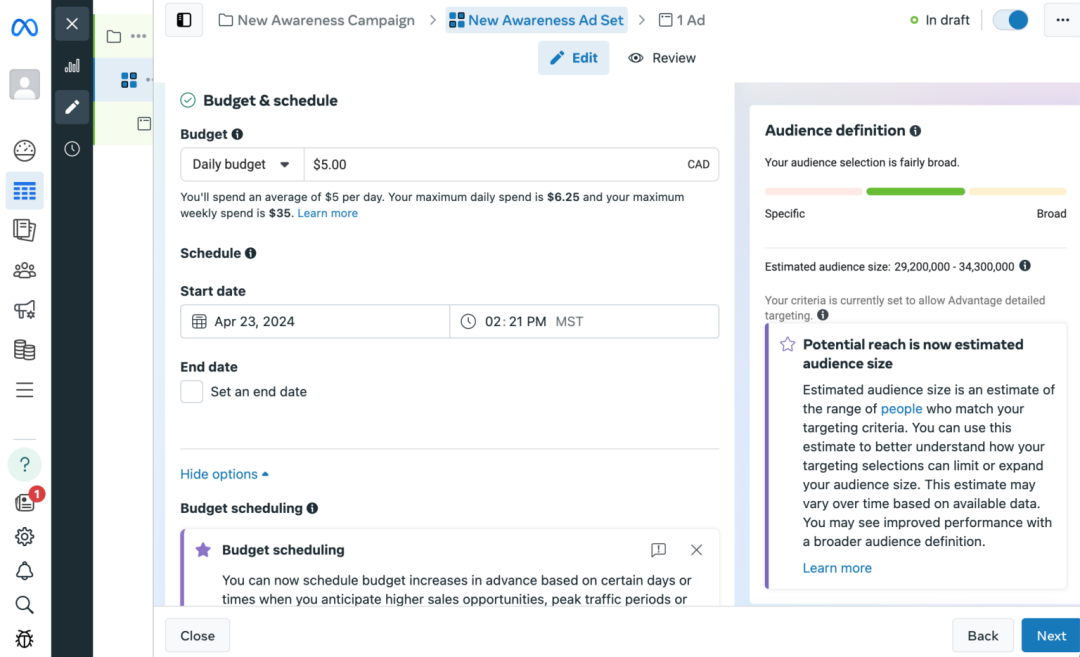Click the search magnifier icon in sidebar

coord(25,604)
